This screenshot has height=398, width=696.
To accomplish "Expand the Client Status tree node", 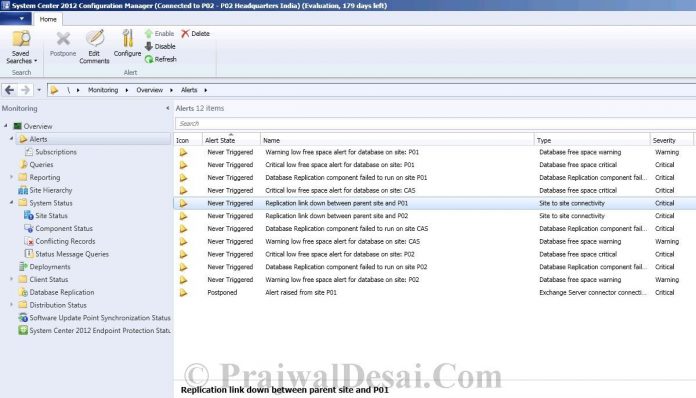I will (12, 279).
